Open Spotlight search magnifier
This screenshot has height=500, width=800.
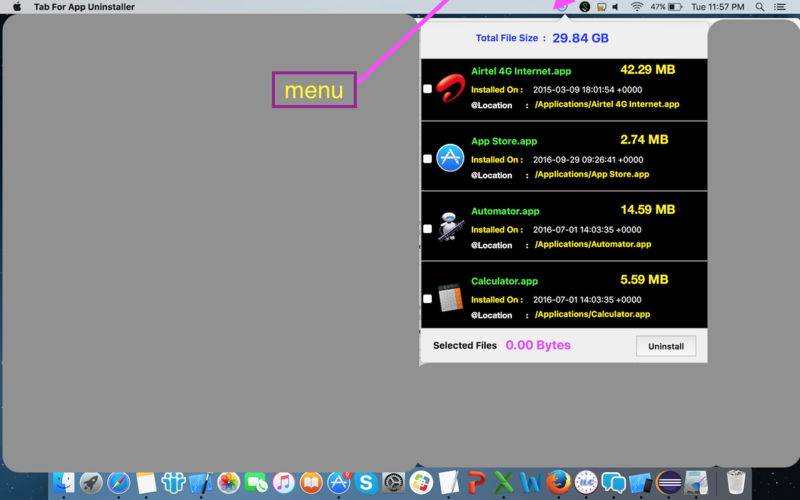[x=760, y=7]
